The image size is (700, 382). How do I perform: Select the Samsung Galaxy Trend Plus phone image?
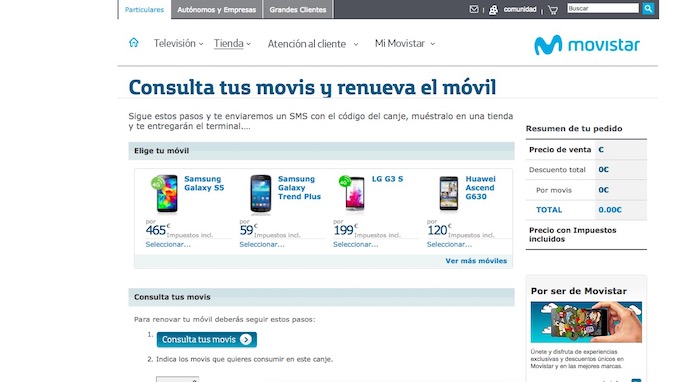coord(261,194)
